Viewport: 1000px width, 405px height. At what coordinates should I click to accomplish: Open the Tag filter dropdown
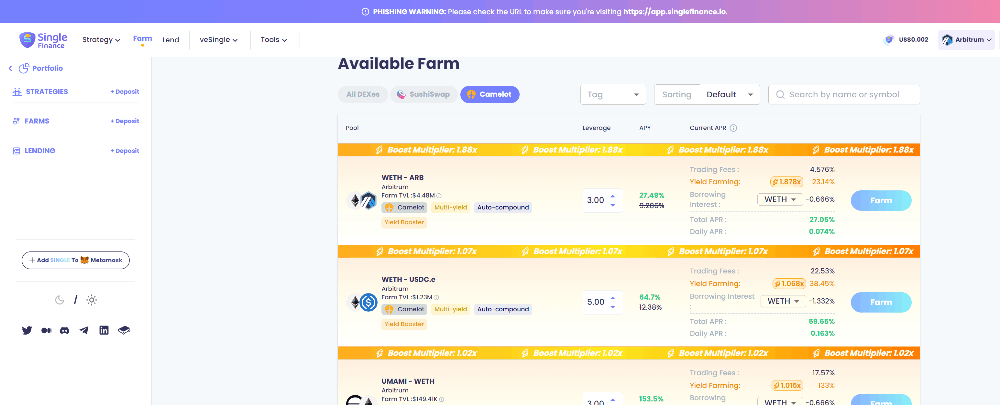[613, 94]
